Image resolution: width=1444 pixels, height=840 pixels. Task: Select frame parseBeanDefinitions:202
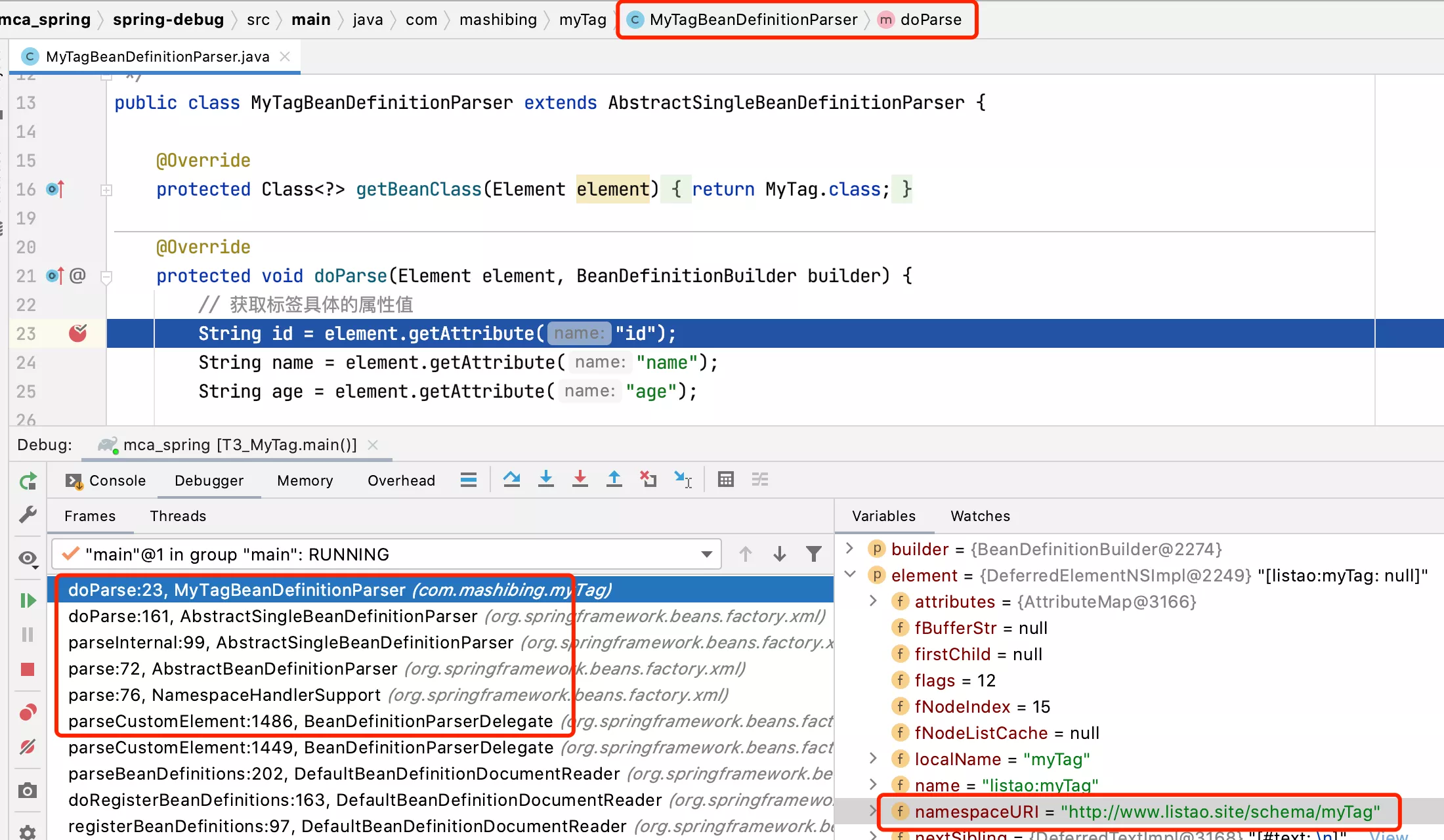(x=440, y=774)
